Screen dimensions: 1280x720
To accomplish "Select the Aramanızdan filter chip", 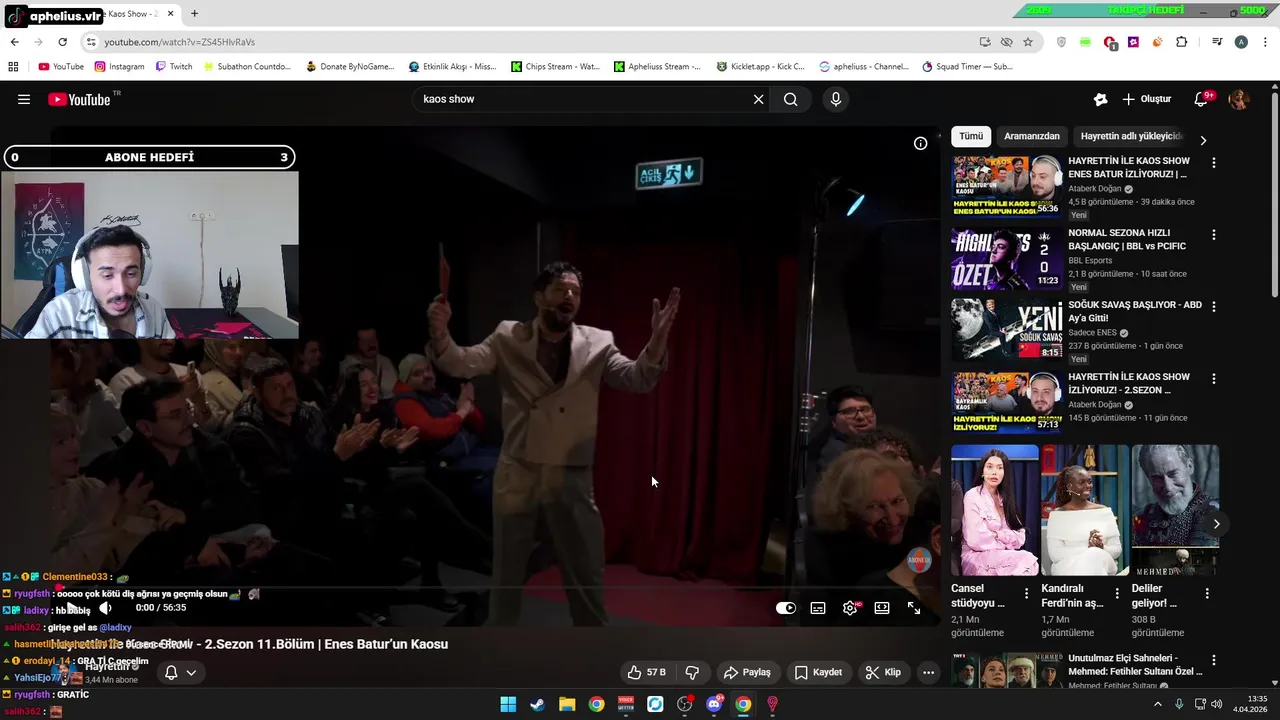I will pyautogui.click(x=1032, y=136).
